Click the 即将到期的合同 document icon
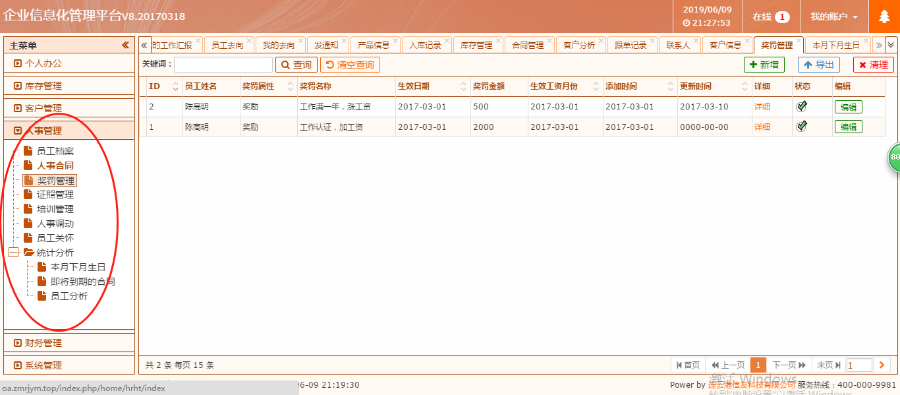Screen dimensions: 900x395 (41, 281)
